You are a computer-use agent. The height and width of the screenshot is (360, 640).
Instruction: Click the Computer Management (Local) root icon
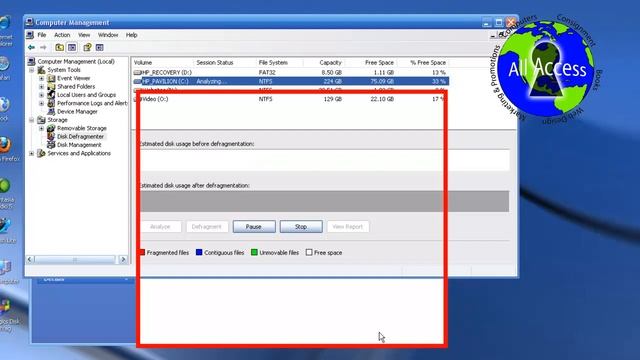click(31, 62)
